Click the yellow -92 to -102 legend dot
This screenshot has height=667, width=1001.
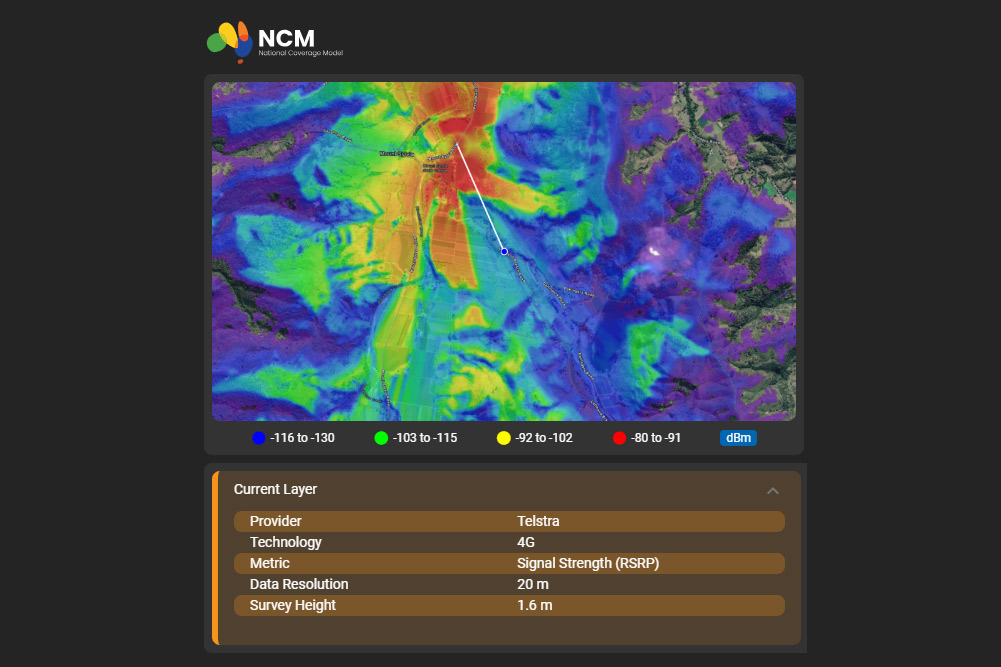pyautogui.click(x=503, y=437)
